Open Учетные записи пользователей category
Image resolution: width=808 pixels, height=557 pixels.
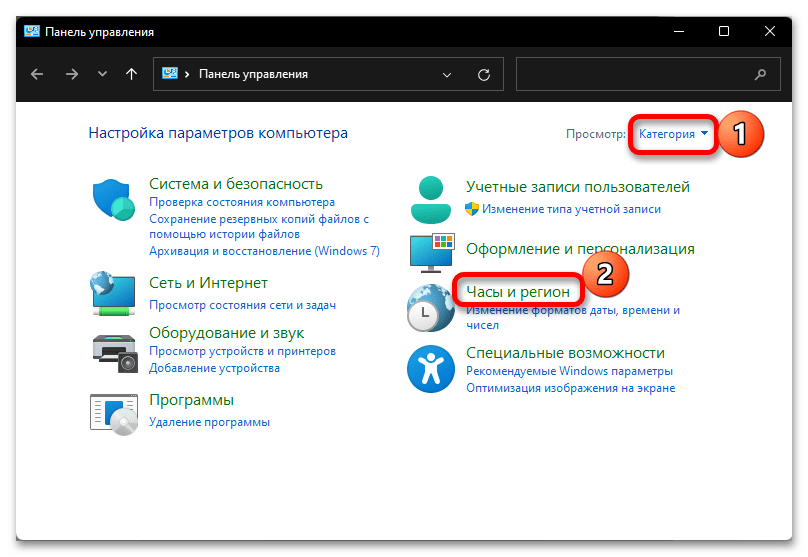tap(578, 187)
